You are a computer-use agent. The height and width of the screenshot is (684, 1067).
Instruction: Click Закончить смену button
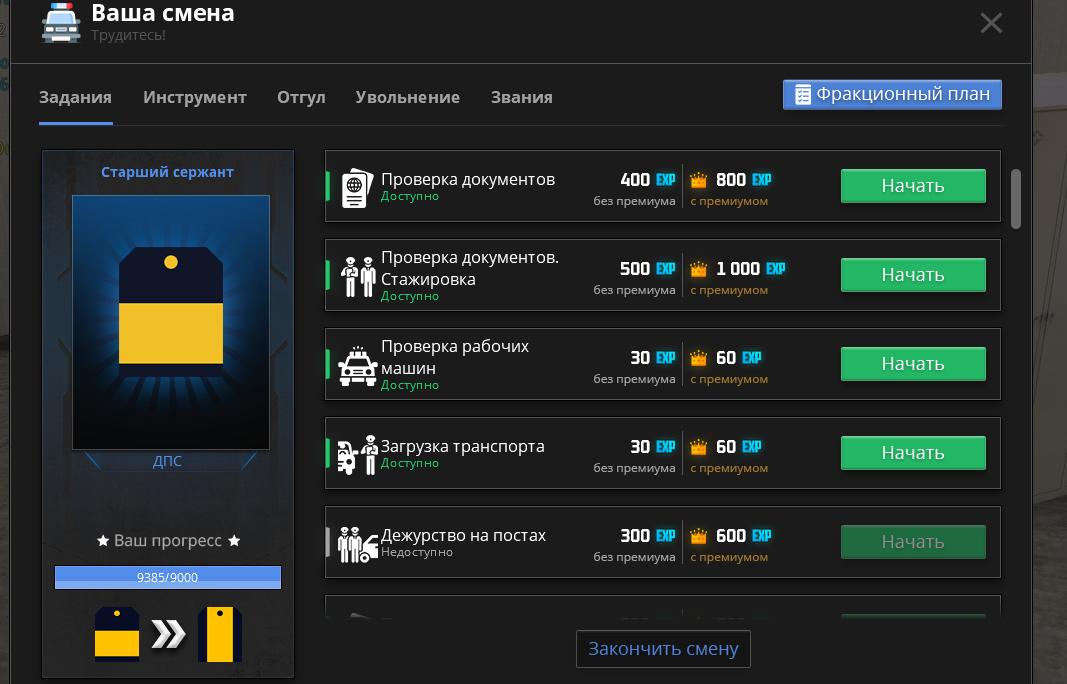tap(662, 649)
